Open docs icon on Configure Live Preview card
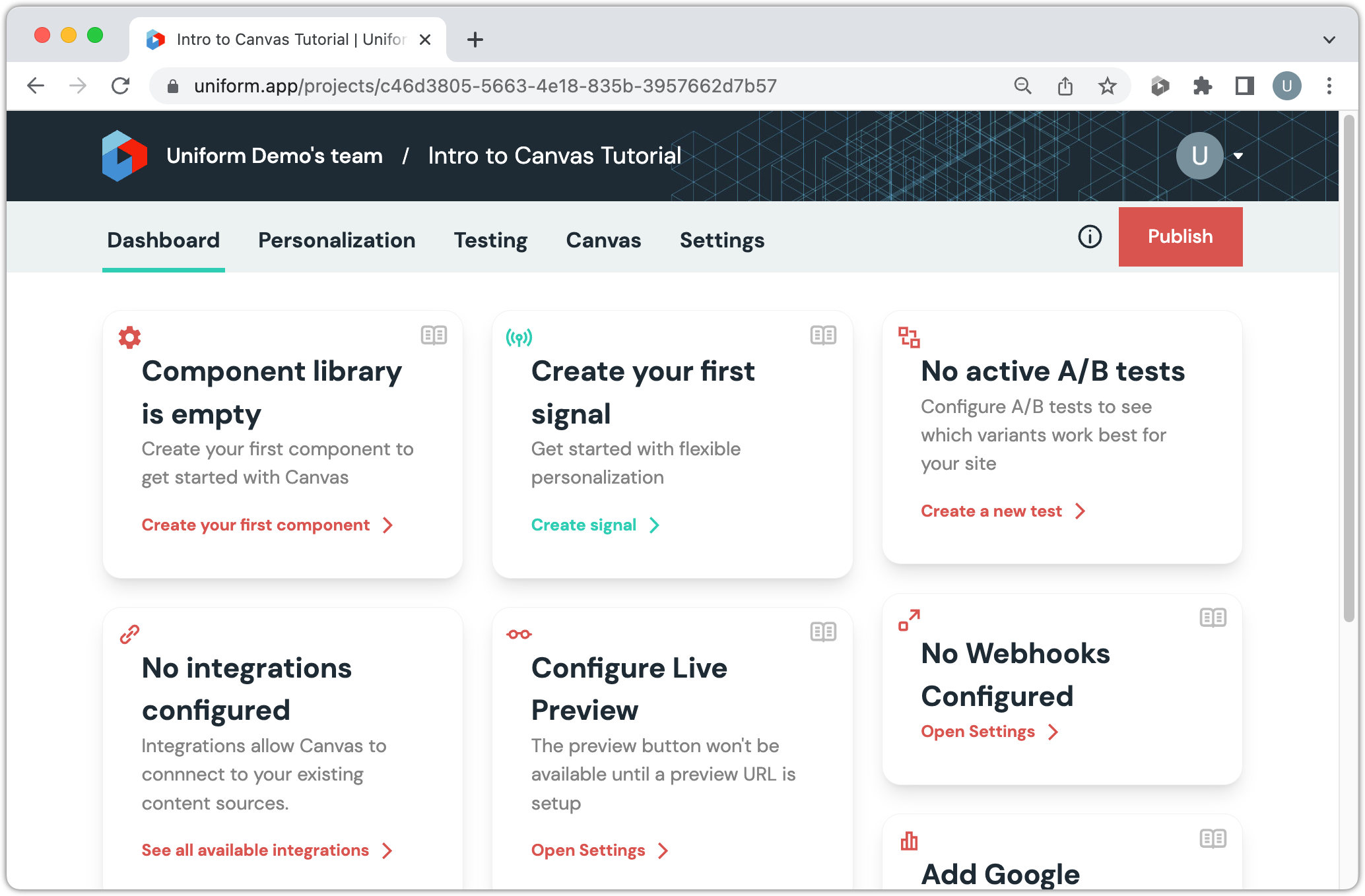Screen dimensions: 1365x896 click(823, 632)
